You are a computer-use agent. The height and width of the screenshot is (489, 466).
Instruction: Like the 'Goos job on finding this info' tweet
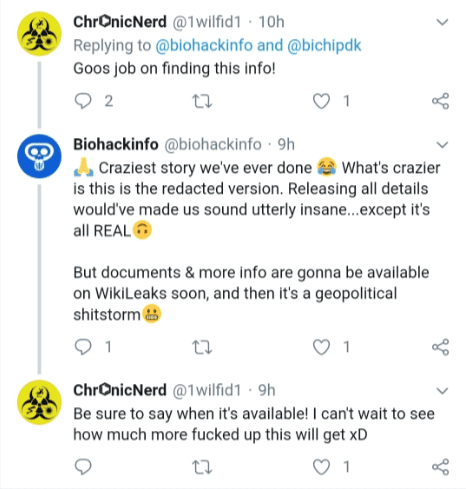point(321,101)
